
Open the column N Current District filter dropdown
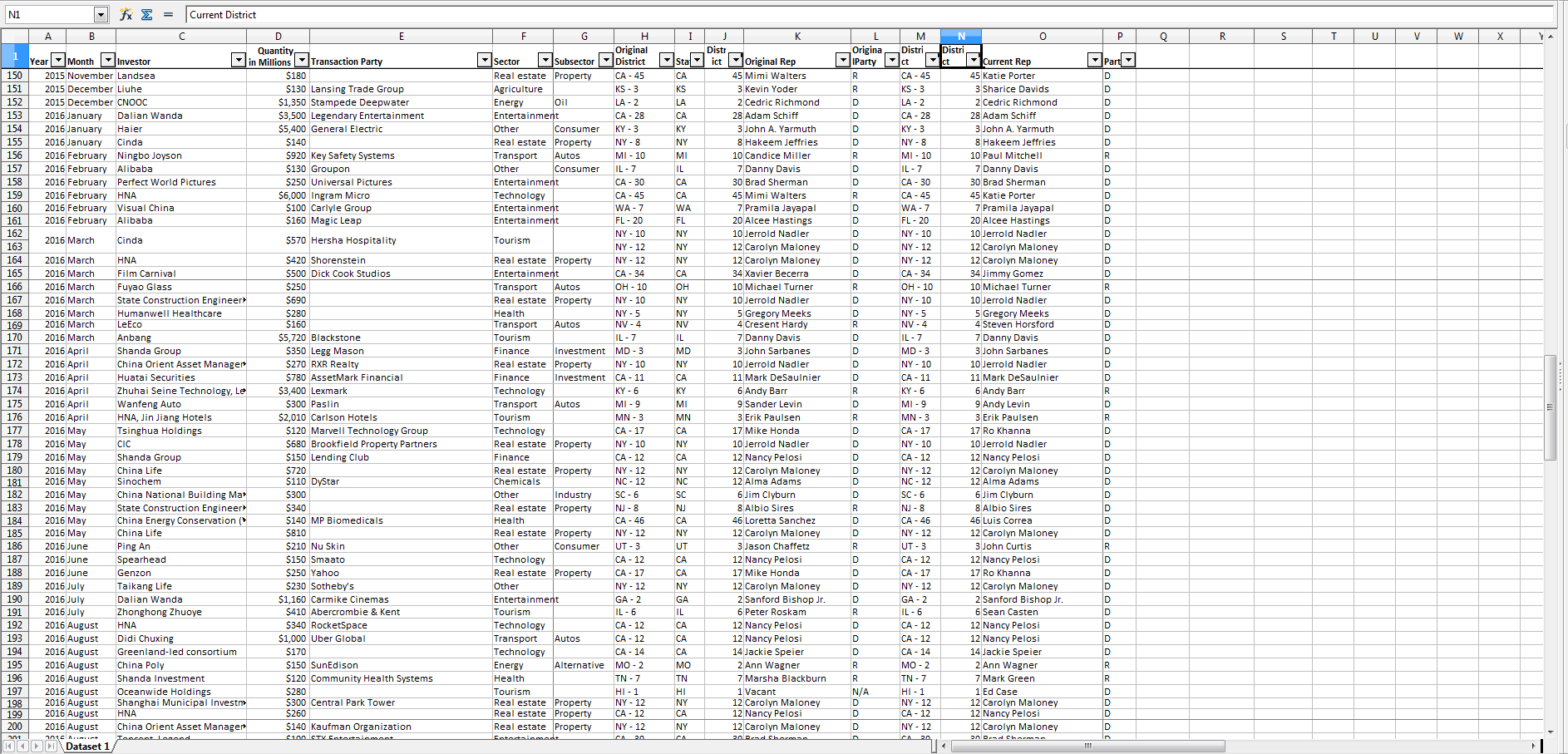point(973,60)
